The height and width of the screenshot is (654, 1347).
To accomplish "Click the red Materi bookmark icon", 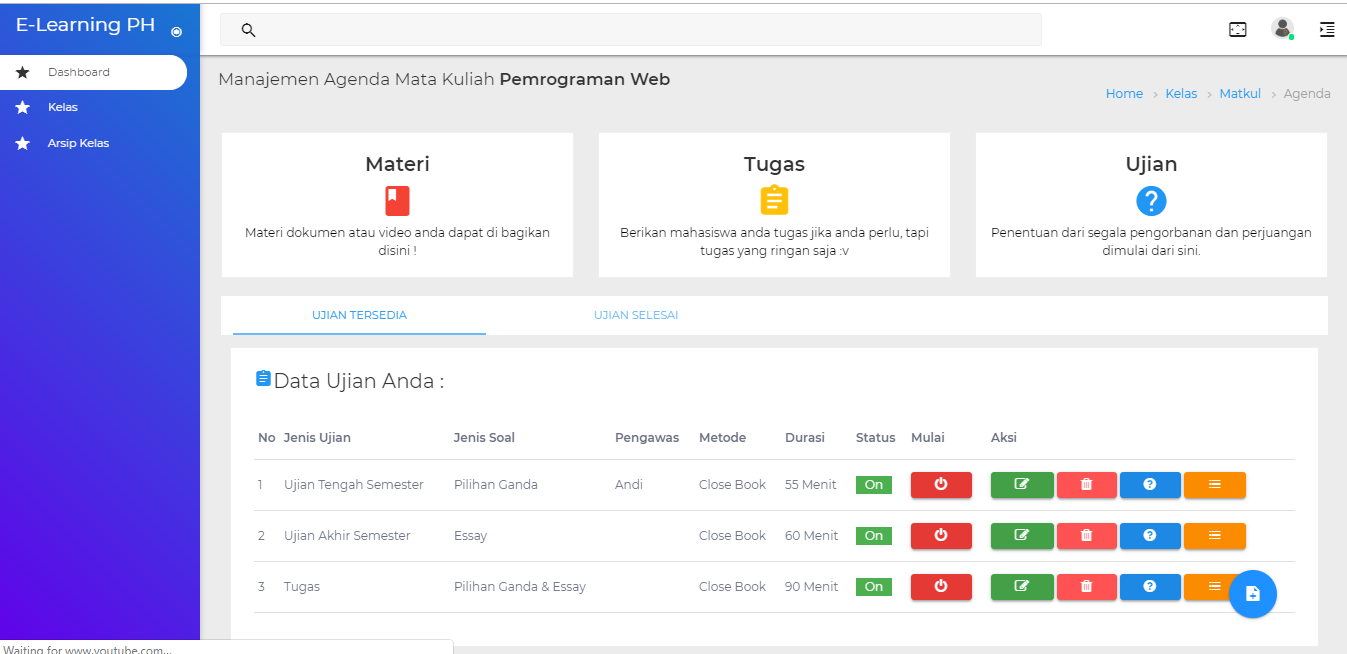I will [397, 201].
